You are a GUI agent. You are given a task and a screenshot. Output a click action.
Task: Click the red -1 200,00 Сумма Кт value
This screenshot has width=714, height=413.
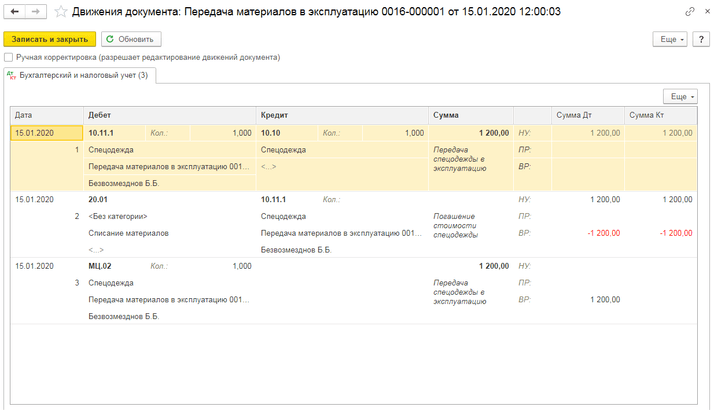point(674,233)
